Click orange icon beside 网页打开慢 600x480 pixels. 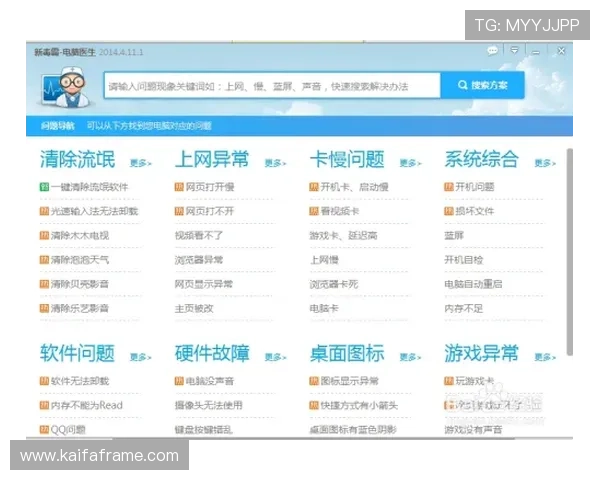tap(179, 187)
